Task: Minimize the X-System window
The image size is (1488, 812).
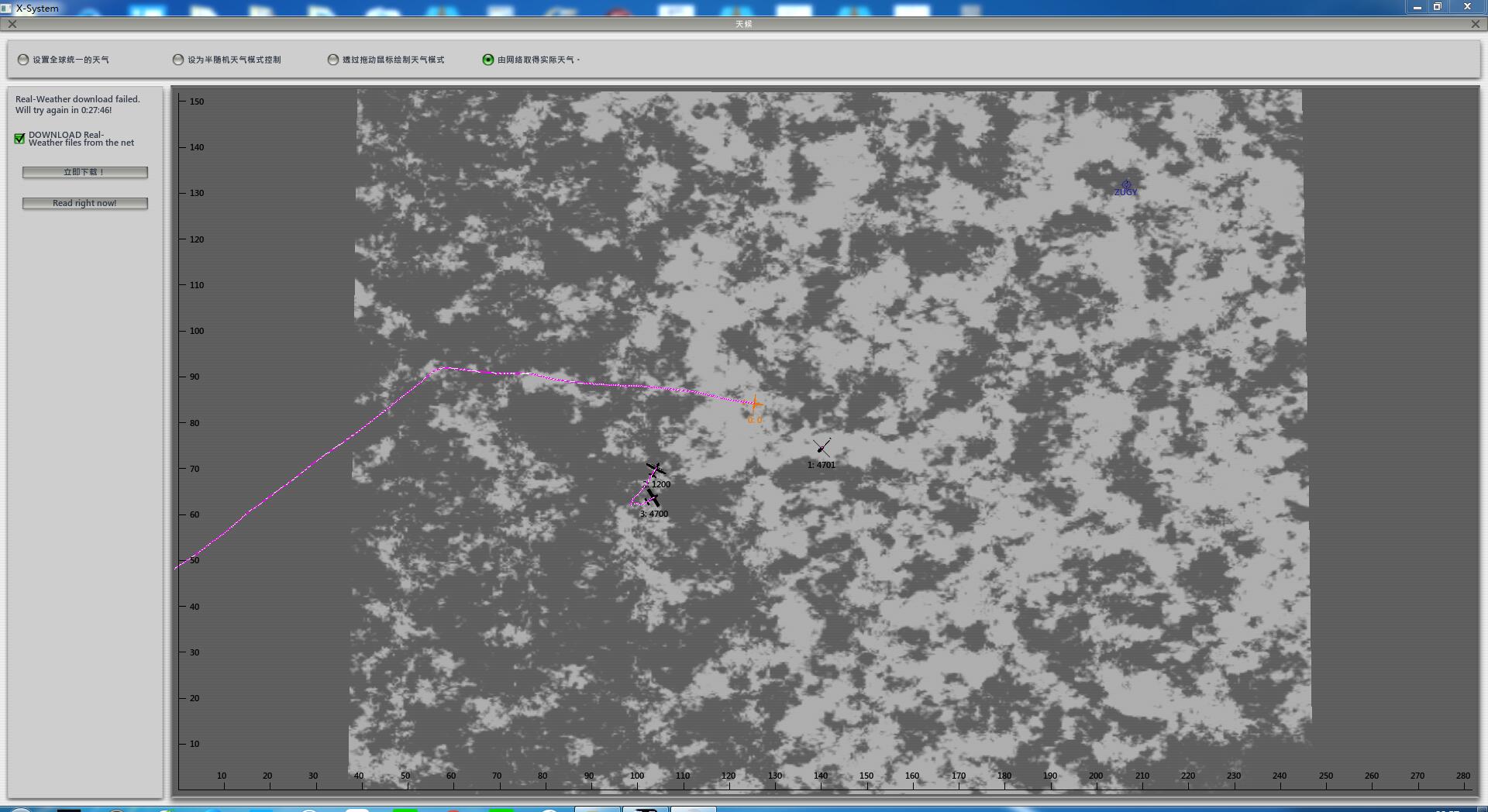Action: tap(1417, 7)
